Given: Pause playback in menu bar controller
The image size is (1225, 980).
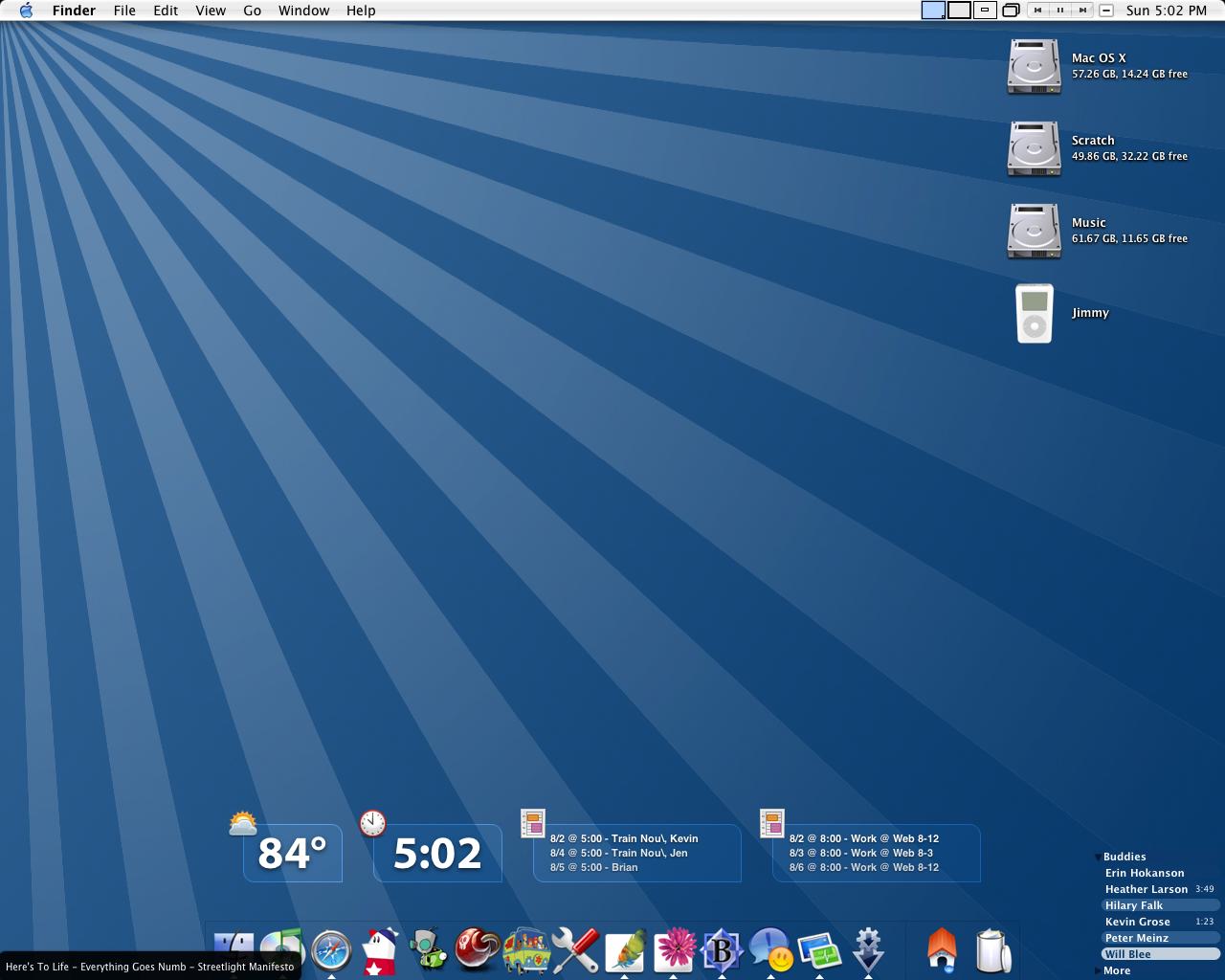Looking at the screenshot, I should click(1060, 11).
